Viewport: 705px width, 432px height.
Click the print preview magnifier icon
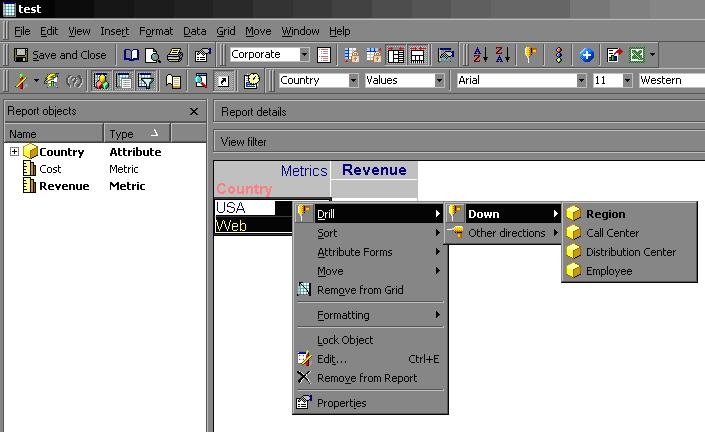pos(153,55)
